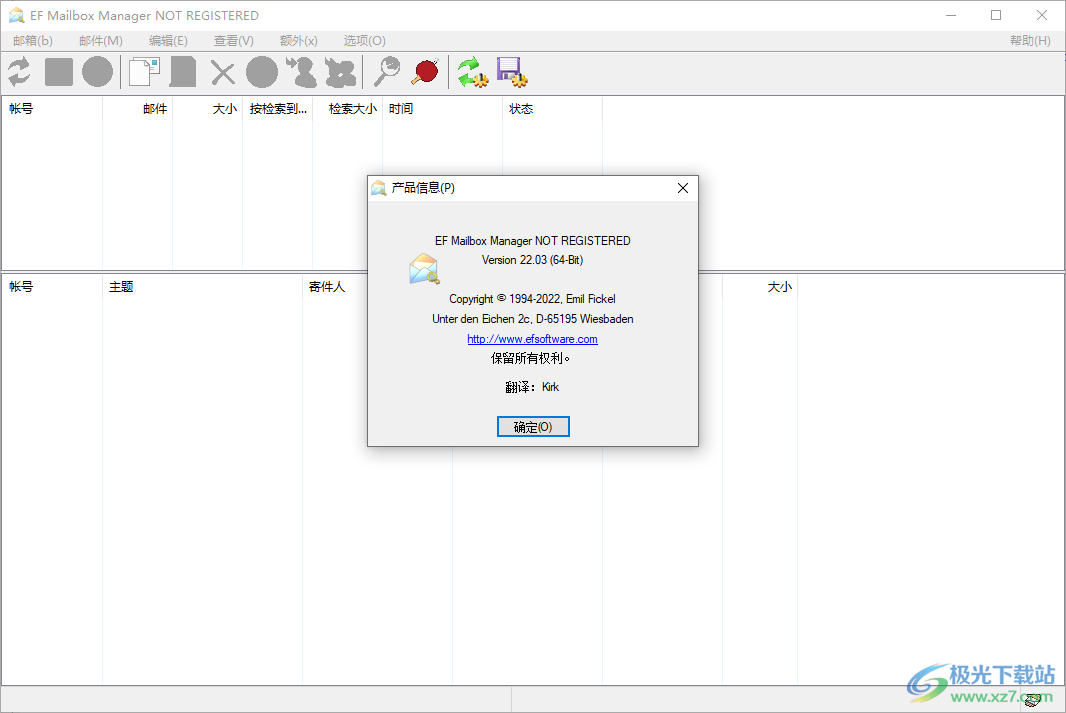Open the 选项(O) menu
Image resolution: width=1066 pixels, height=713 pixels.
(x=364, y=41)
